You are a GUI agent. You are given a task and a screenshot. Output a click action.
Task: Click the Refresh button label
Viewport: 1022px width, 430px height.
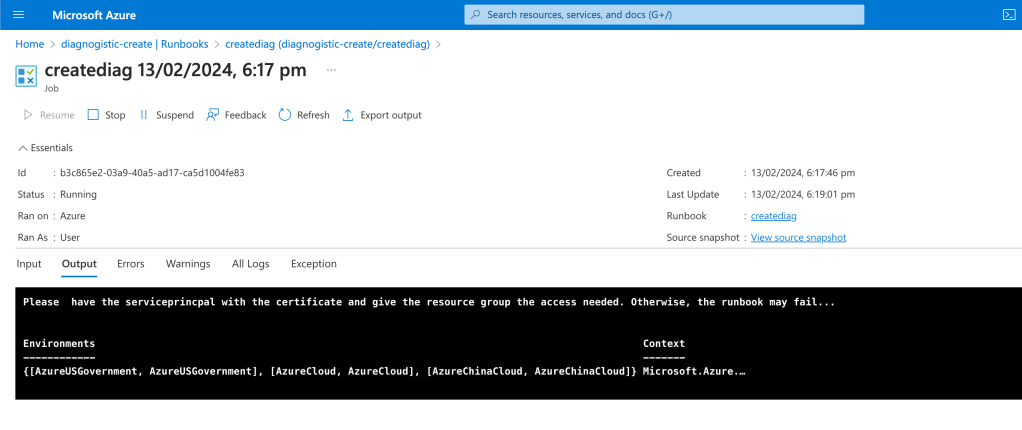[313, 115]
